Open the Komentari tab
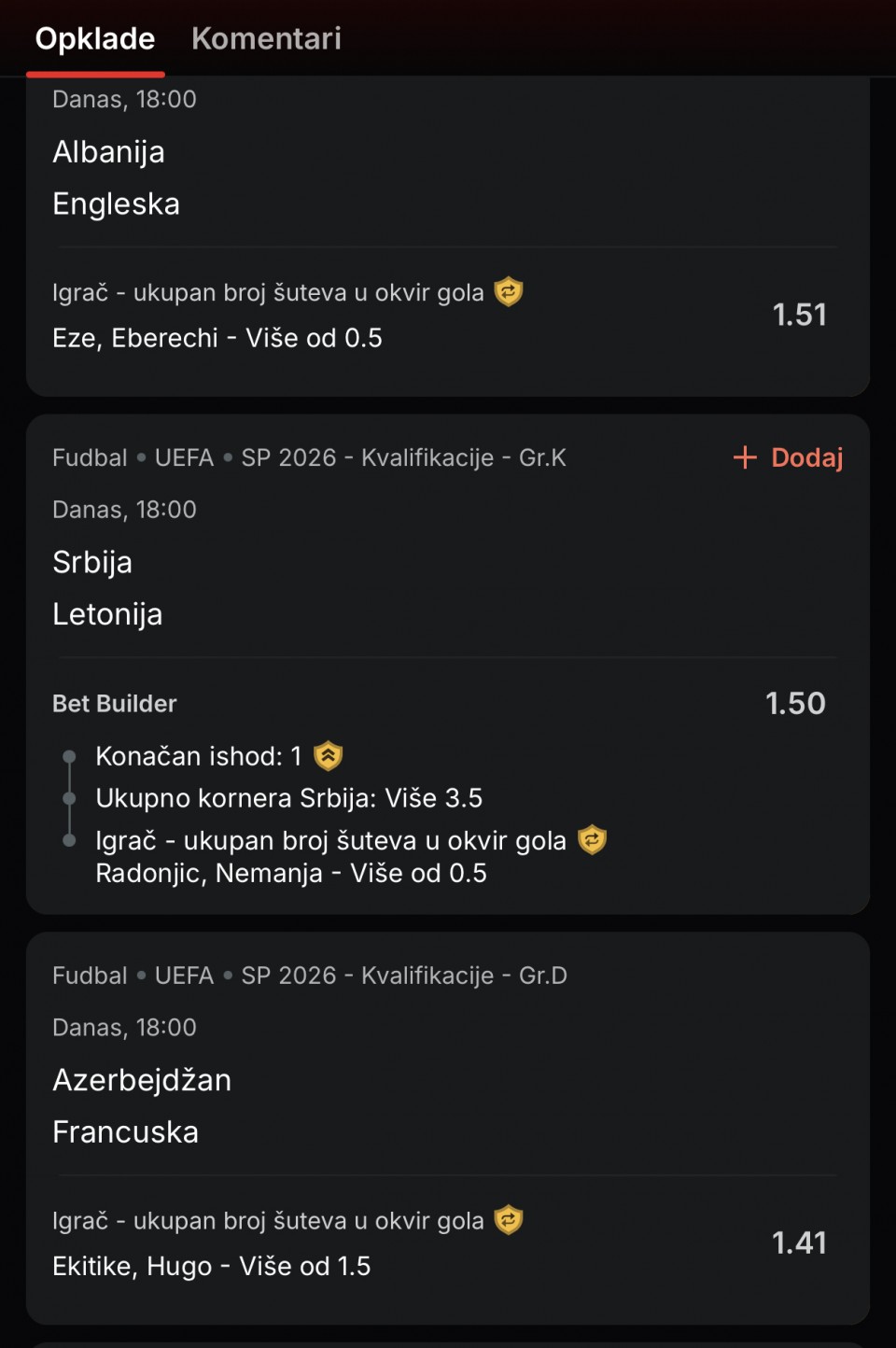896x1348 pixels. pos(266,39)
